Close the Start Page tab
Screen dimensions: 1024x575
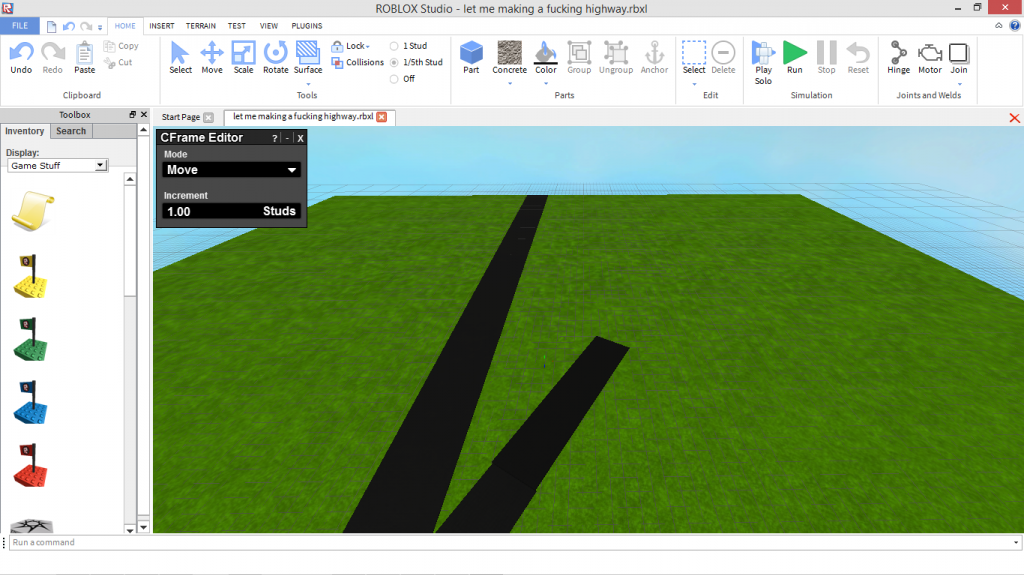point(208,118)
